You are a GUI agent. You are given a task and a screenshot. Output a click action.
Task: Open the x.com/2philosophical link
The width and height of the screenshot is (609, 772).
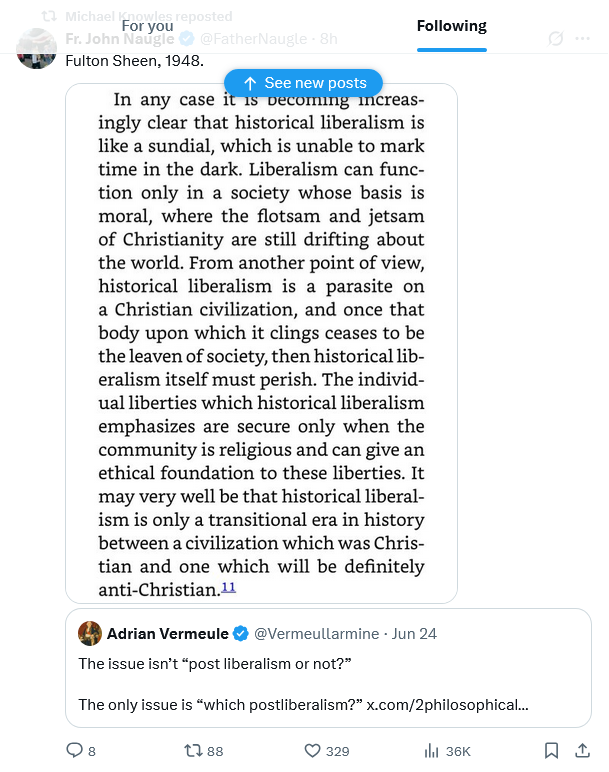[447, 705]
